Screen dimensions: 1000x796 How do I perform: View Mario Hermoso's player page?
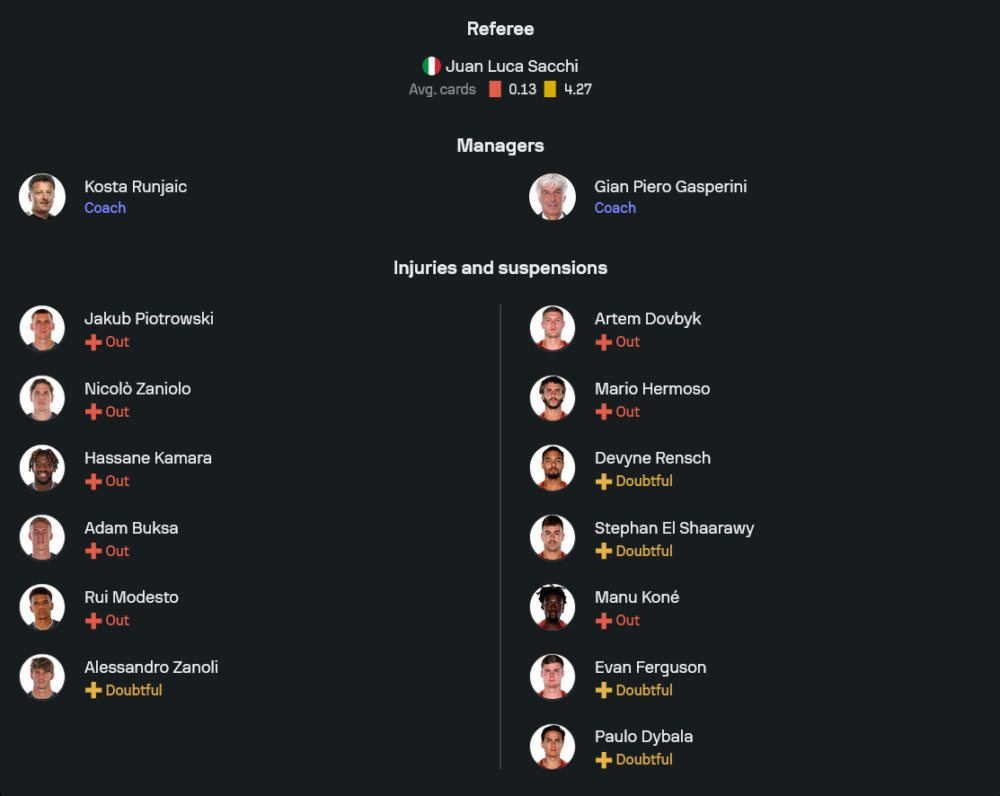652,389
